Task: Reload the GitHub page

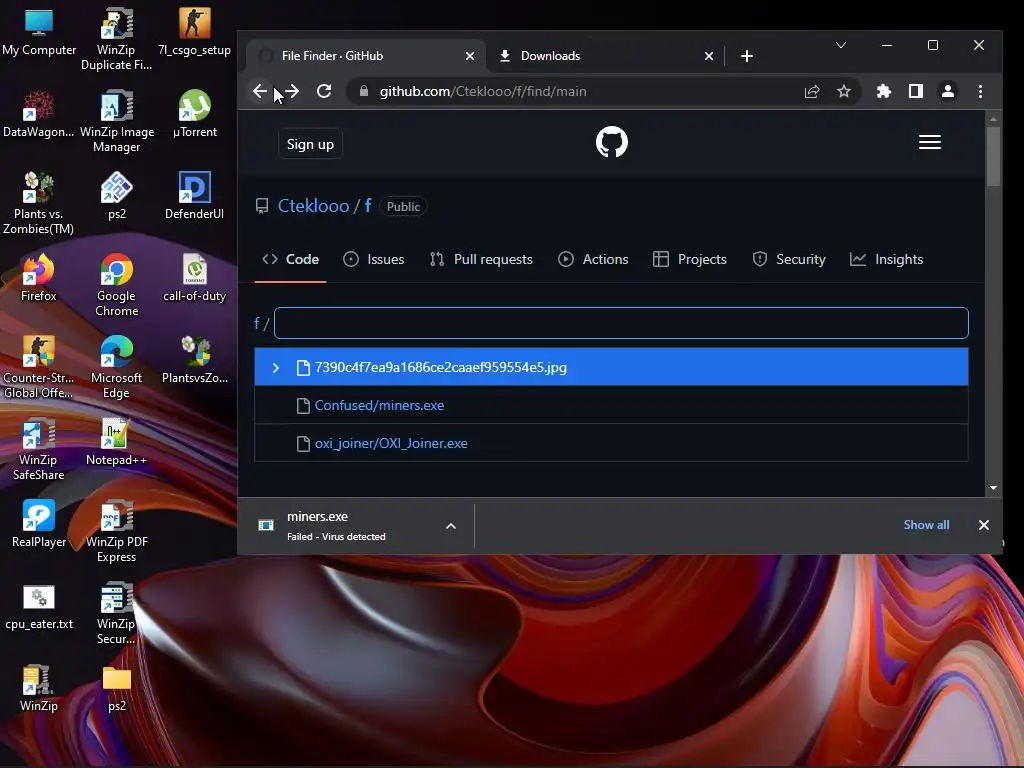Action: tap(324, 91)
